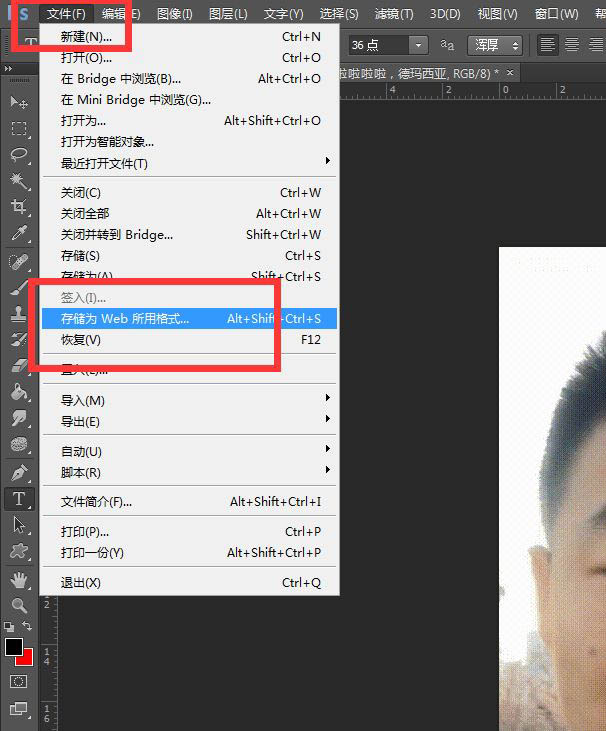Open the 图层(L) menu
Image resolution: width=606 pixels, height=731 pixels.
228,14
